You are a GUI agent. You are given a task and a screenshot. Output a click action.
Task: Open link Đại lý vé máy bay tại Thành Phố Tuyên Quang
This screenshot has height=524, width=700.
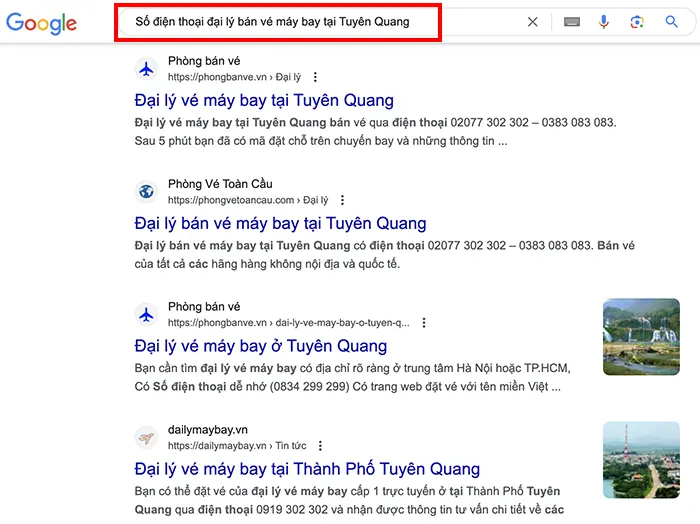[x=307, y=469]
